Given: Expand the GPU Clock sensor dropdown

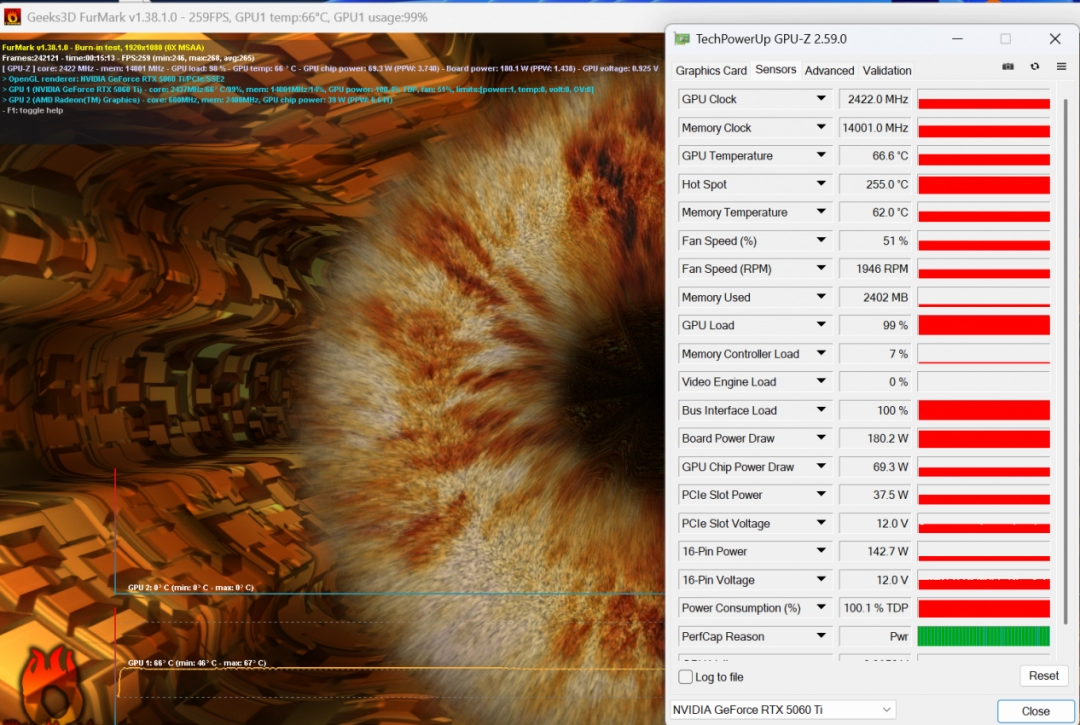Looking at the screenshot, I should [x=821, y=99].
